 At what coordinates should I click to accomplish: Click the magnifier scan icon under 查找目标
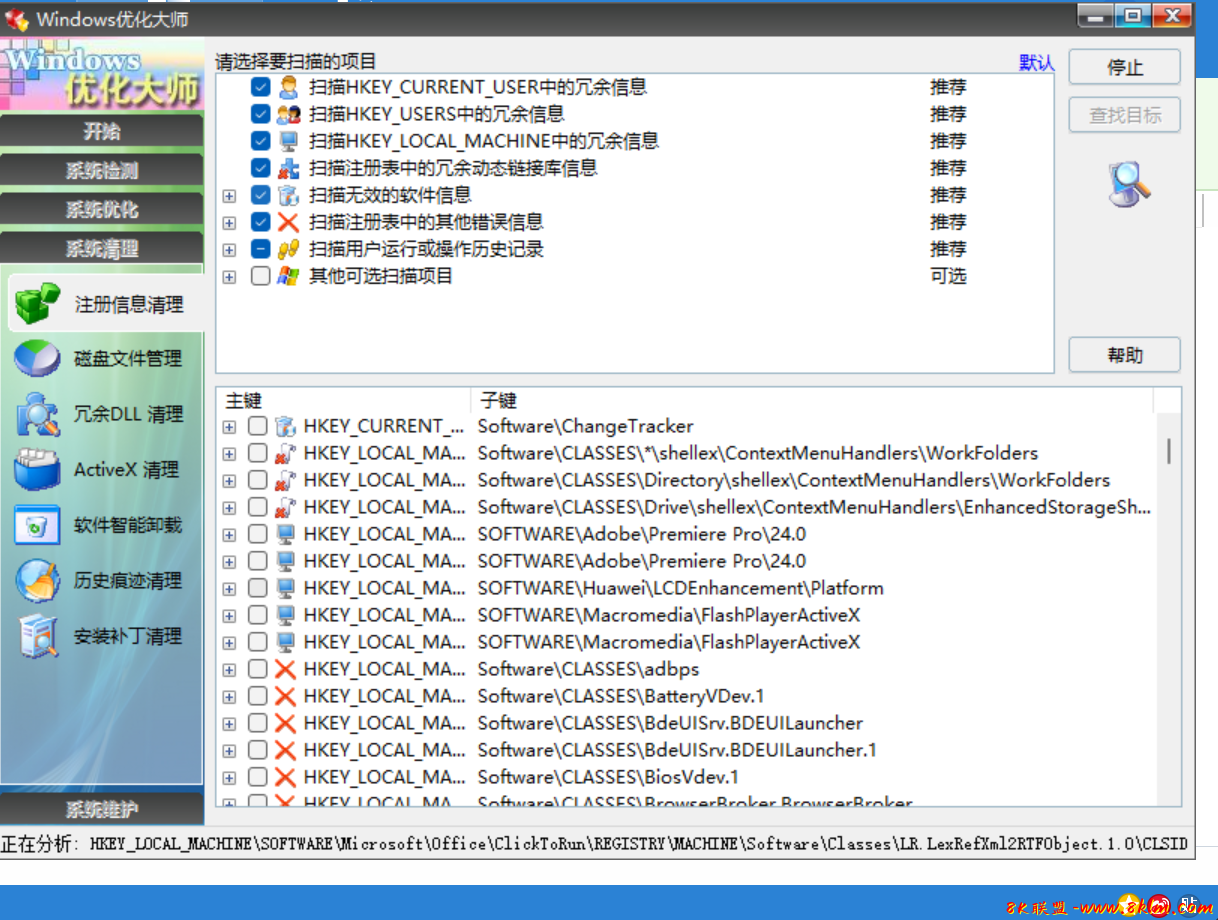tap(1129, 185)
